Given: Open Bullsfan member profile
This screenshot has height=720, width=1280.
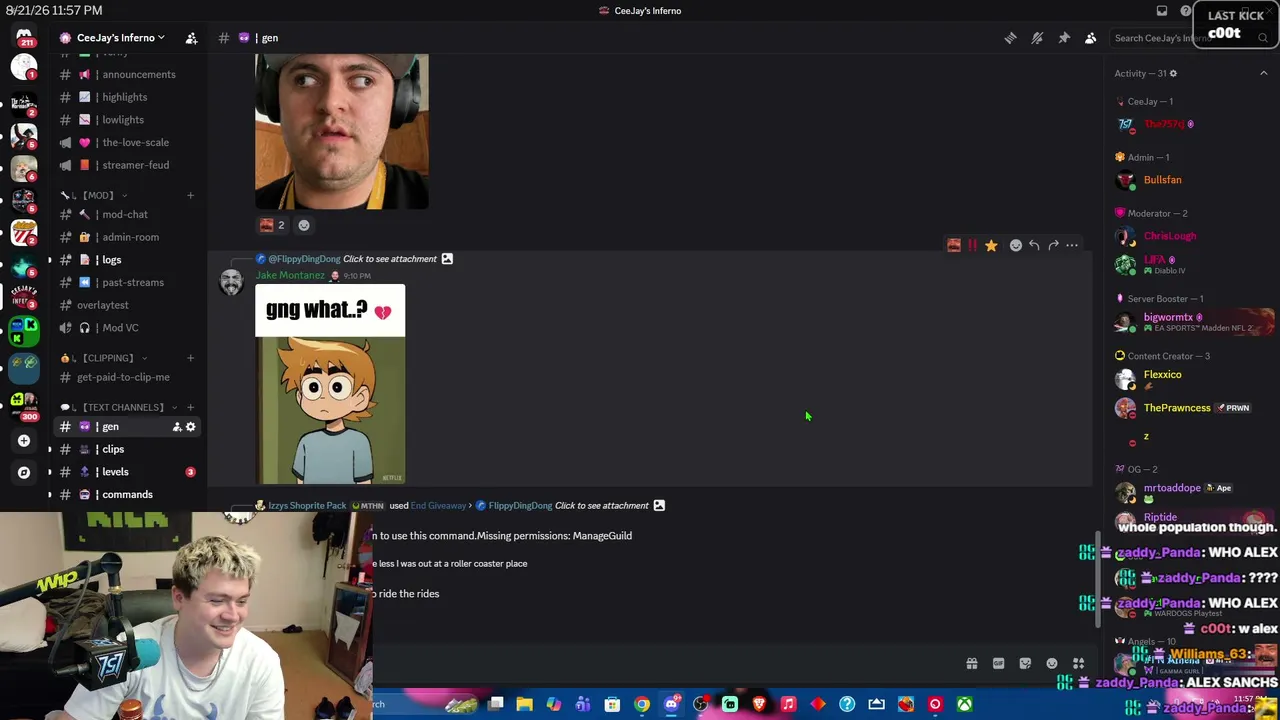Looking at the screenshot, I should pos(1162,180).
